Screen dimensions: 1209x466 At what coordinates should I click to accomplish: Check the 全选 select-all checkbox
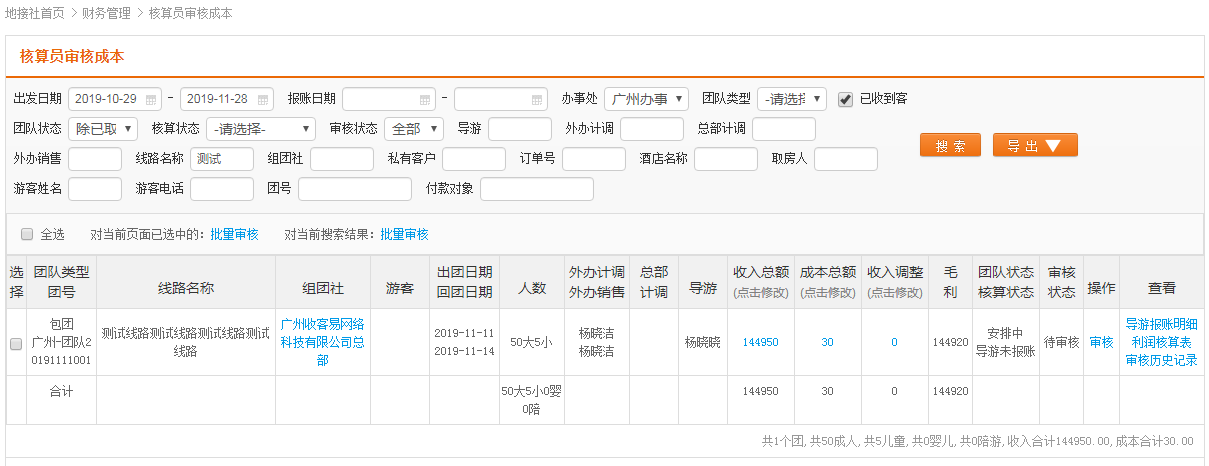(x=27, y=234)
